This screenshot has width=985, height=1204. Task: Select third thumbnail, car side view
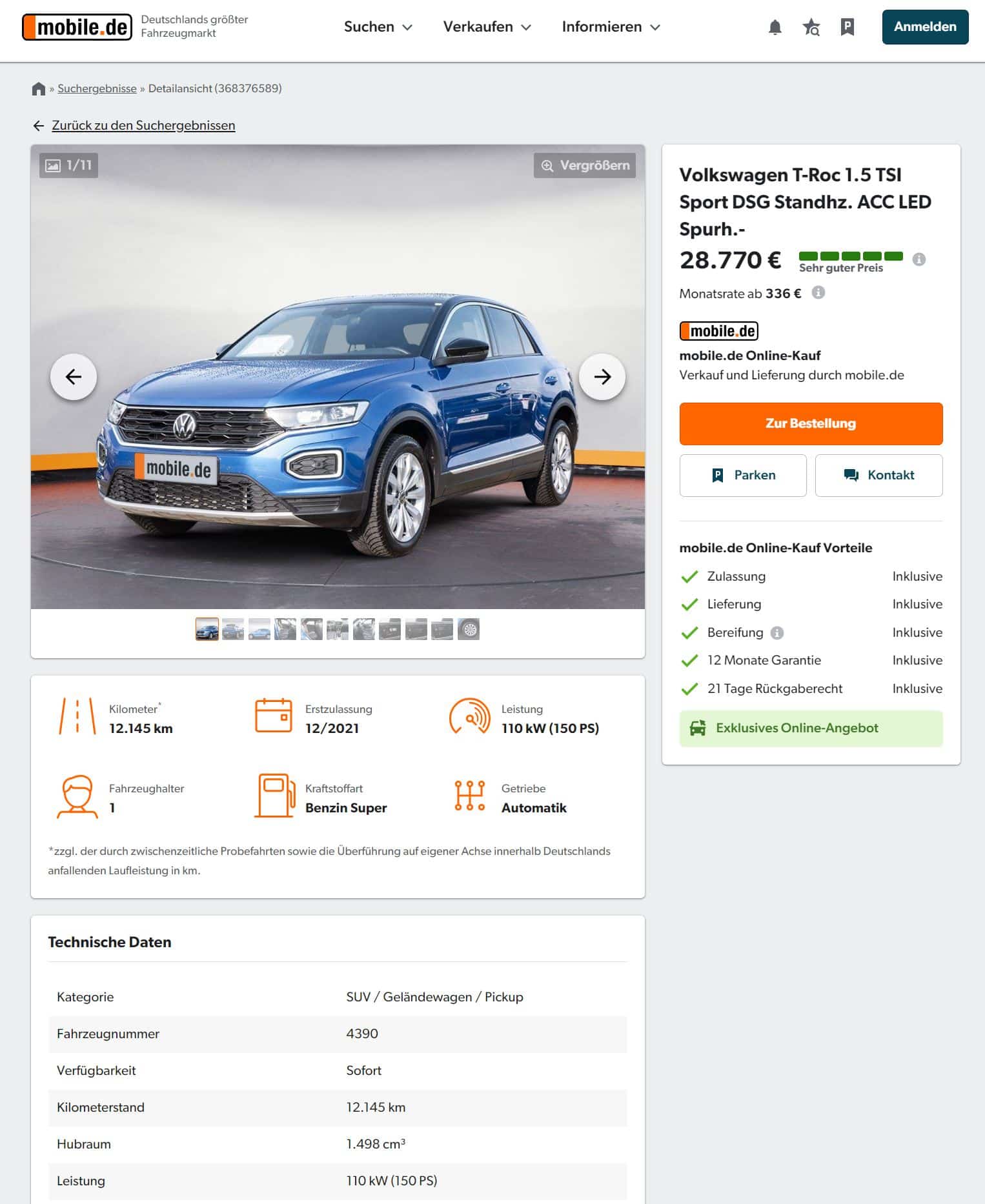(259, 629)
